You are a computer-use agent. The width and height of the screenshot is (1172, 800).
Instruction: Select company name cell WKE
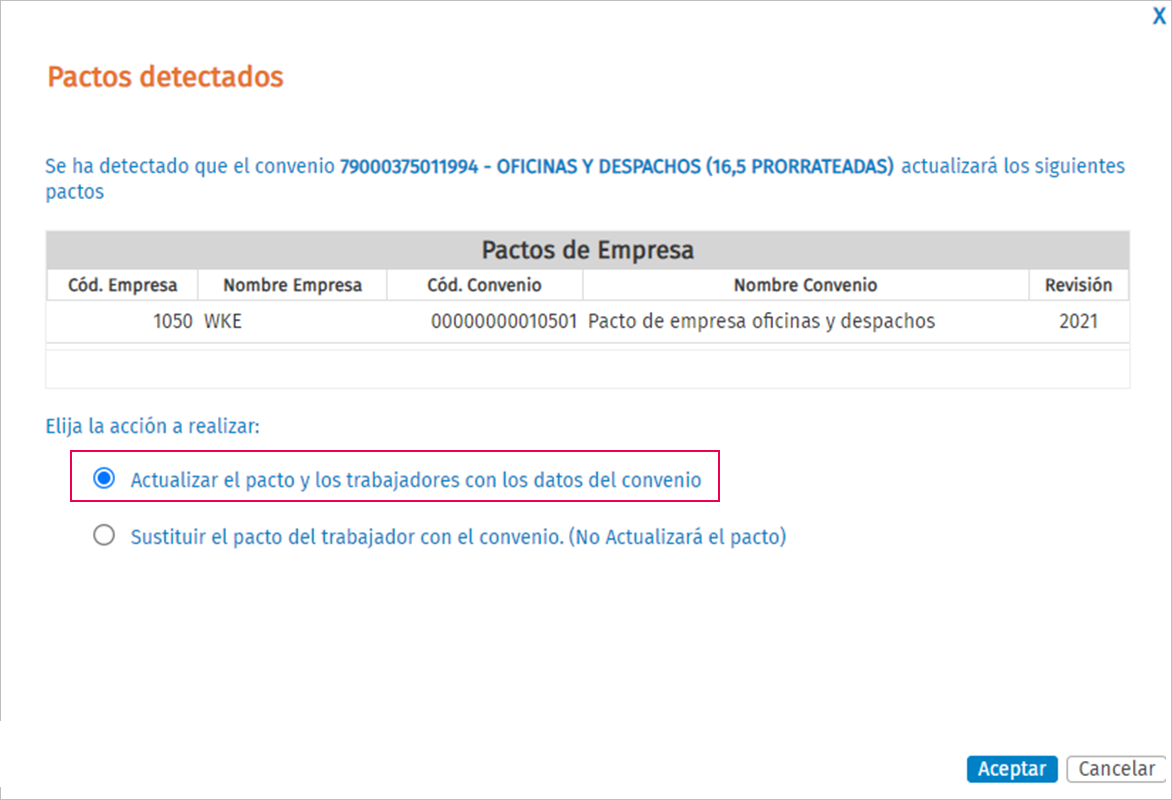pos(292,321)
